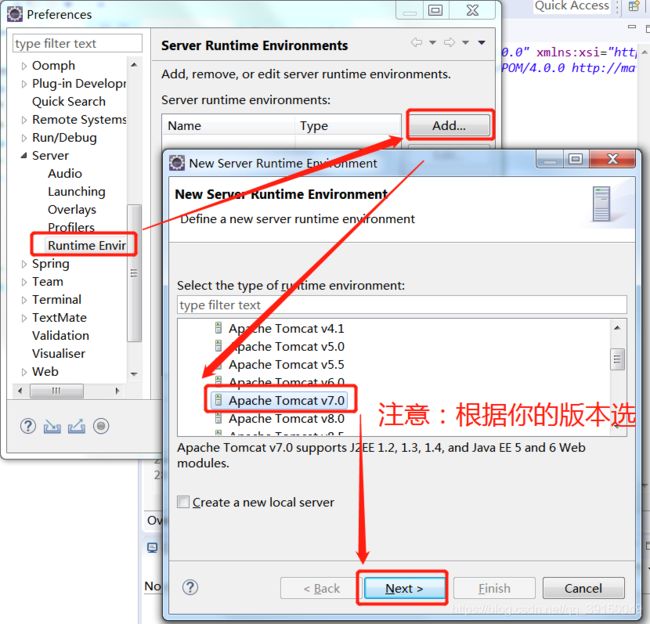Expand Plug-in Development tree node

tap(24, 84)
